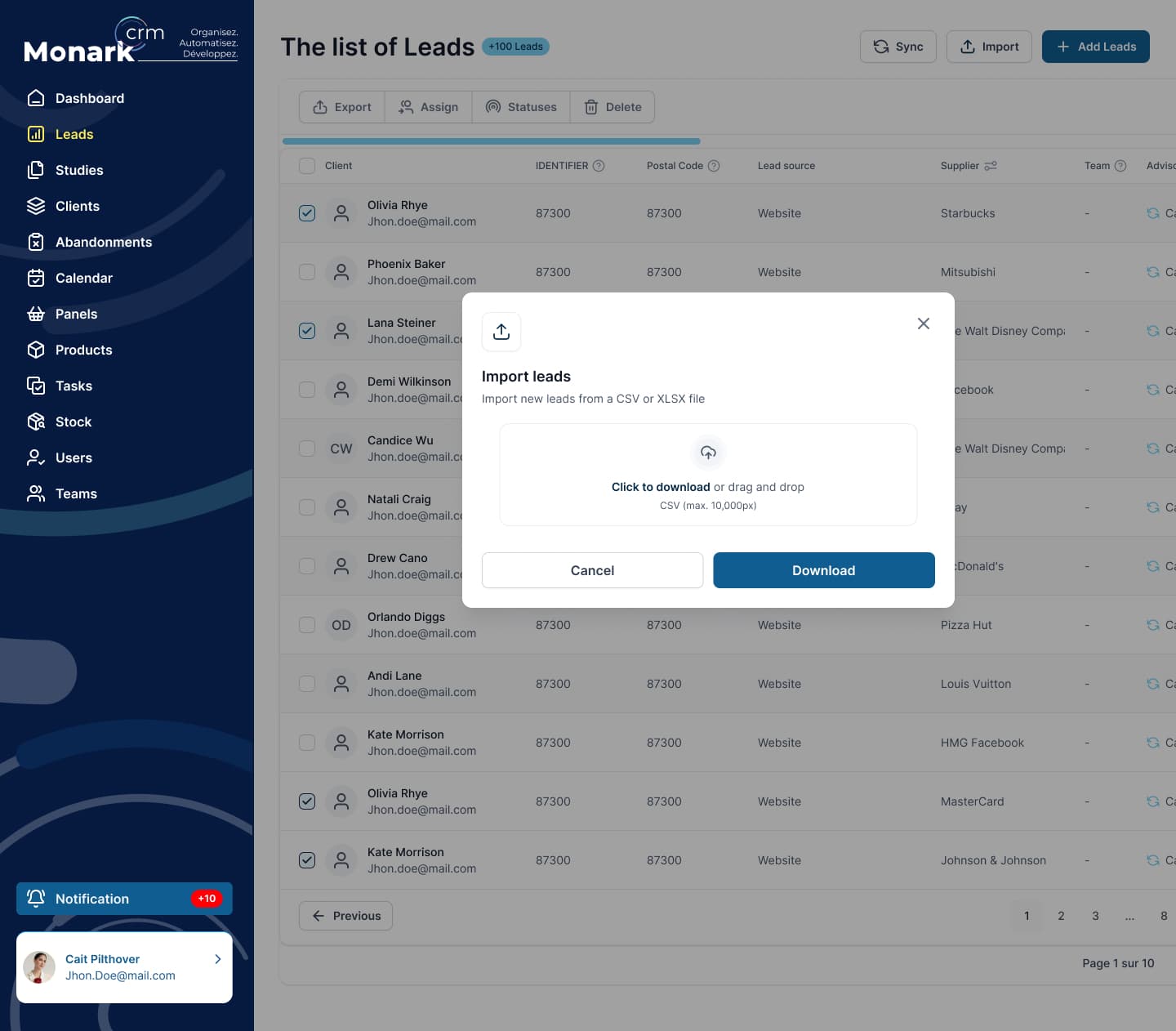Delete selected leads
The image size is (1176, 1031).
point(612,107)
